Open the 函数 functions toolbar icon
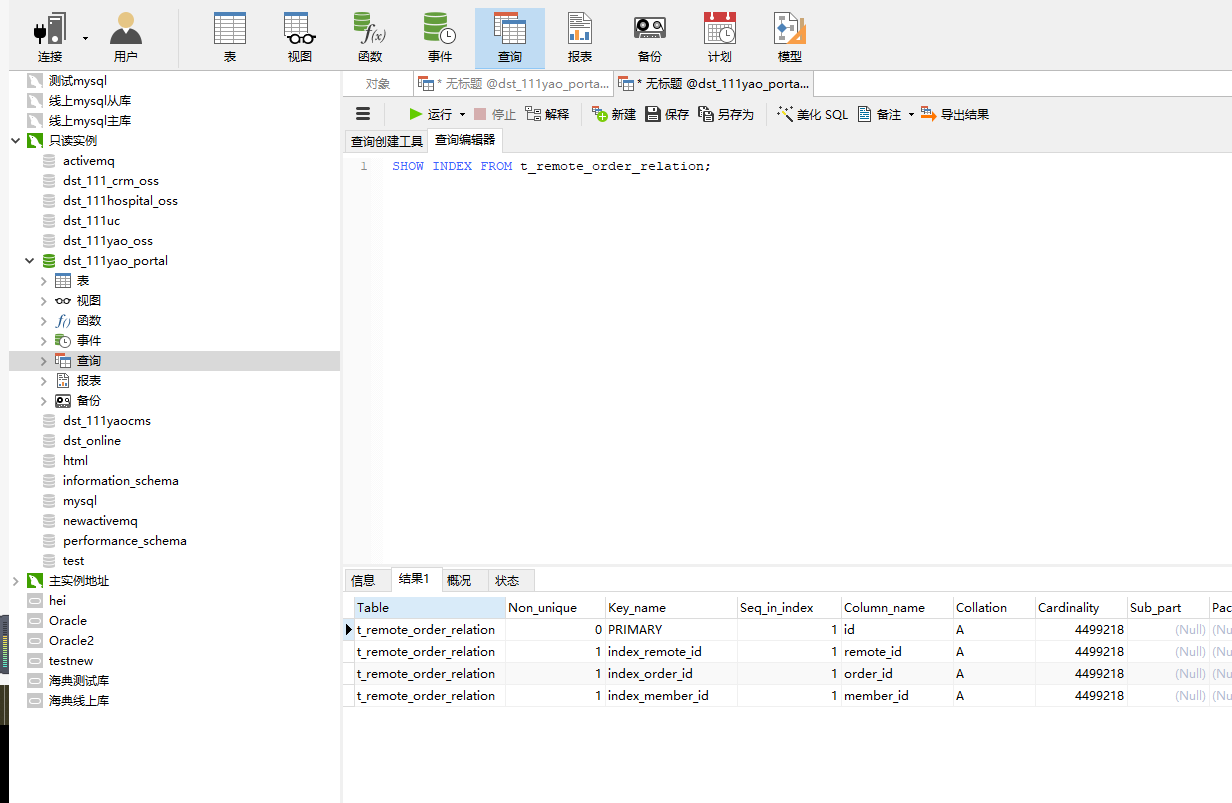The height and width of the screenshot is (803, 1232). coord(370,38)
